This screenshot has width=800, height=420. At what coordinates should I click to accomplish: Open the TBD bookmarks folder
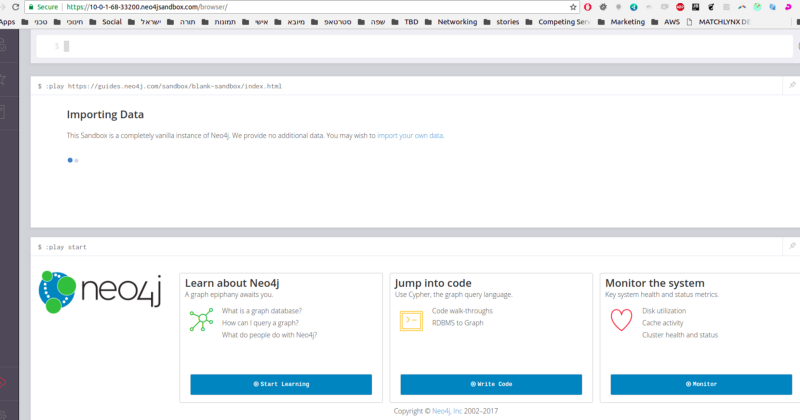405,22
